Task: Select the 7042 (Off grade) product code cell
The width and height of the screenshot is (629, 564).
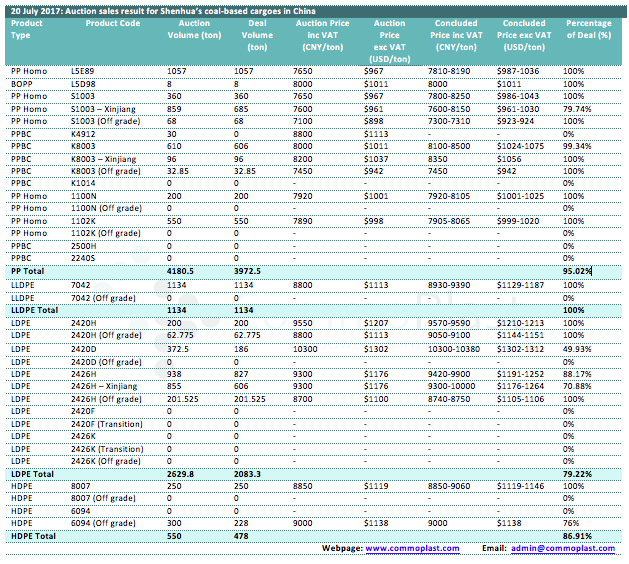Action: (102, 298)
